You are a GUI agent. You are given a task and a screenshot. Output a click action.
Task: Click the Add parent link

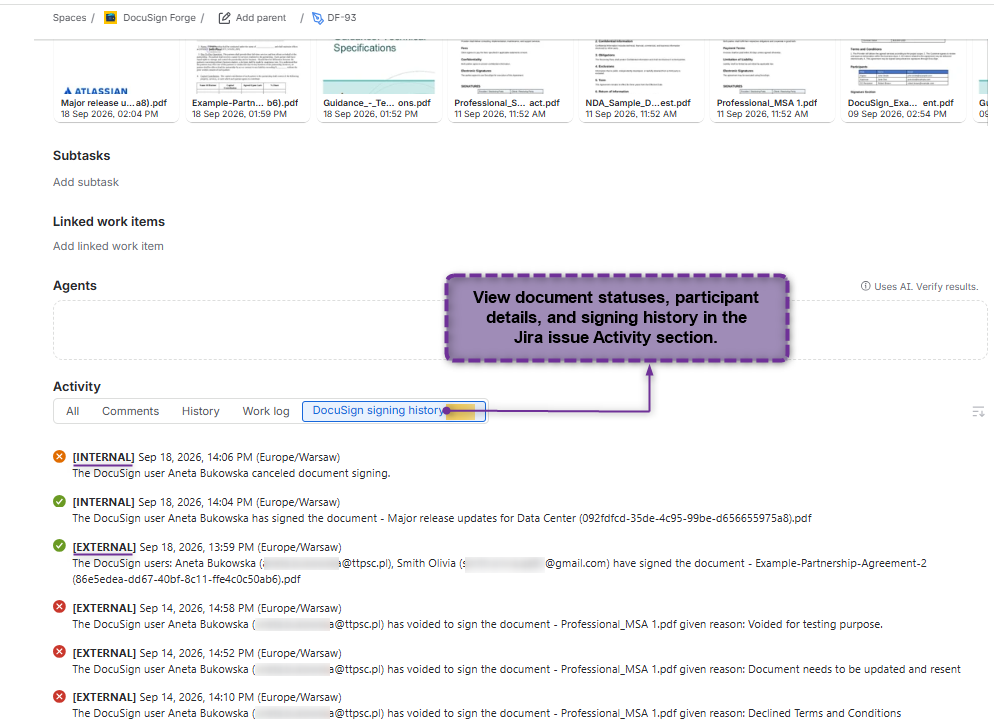[x=261, y=18]
